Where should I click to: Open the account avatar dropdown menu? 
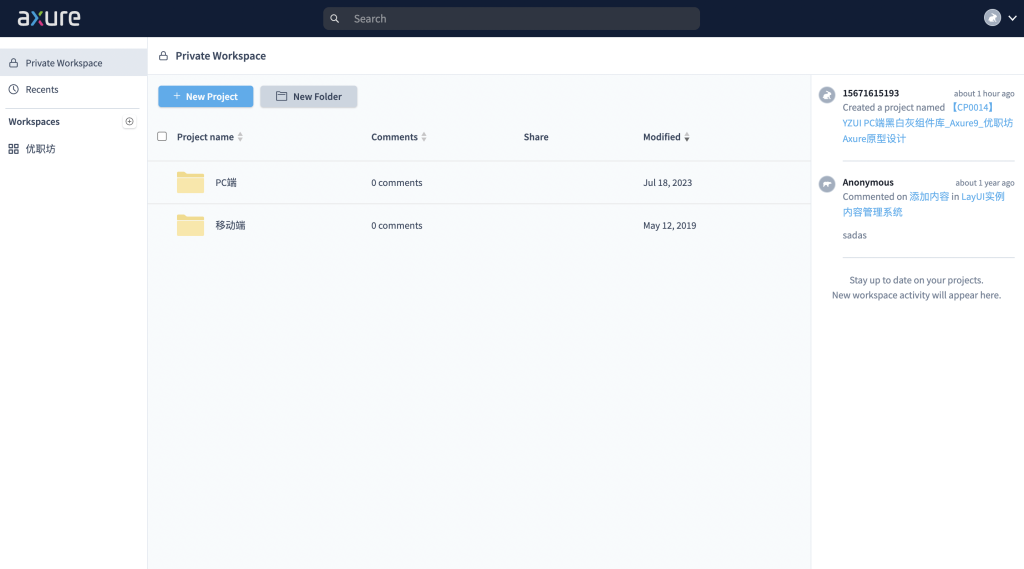[x=1001, y=18]
